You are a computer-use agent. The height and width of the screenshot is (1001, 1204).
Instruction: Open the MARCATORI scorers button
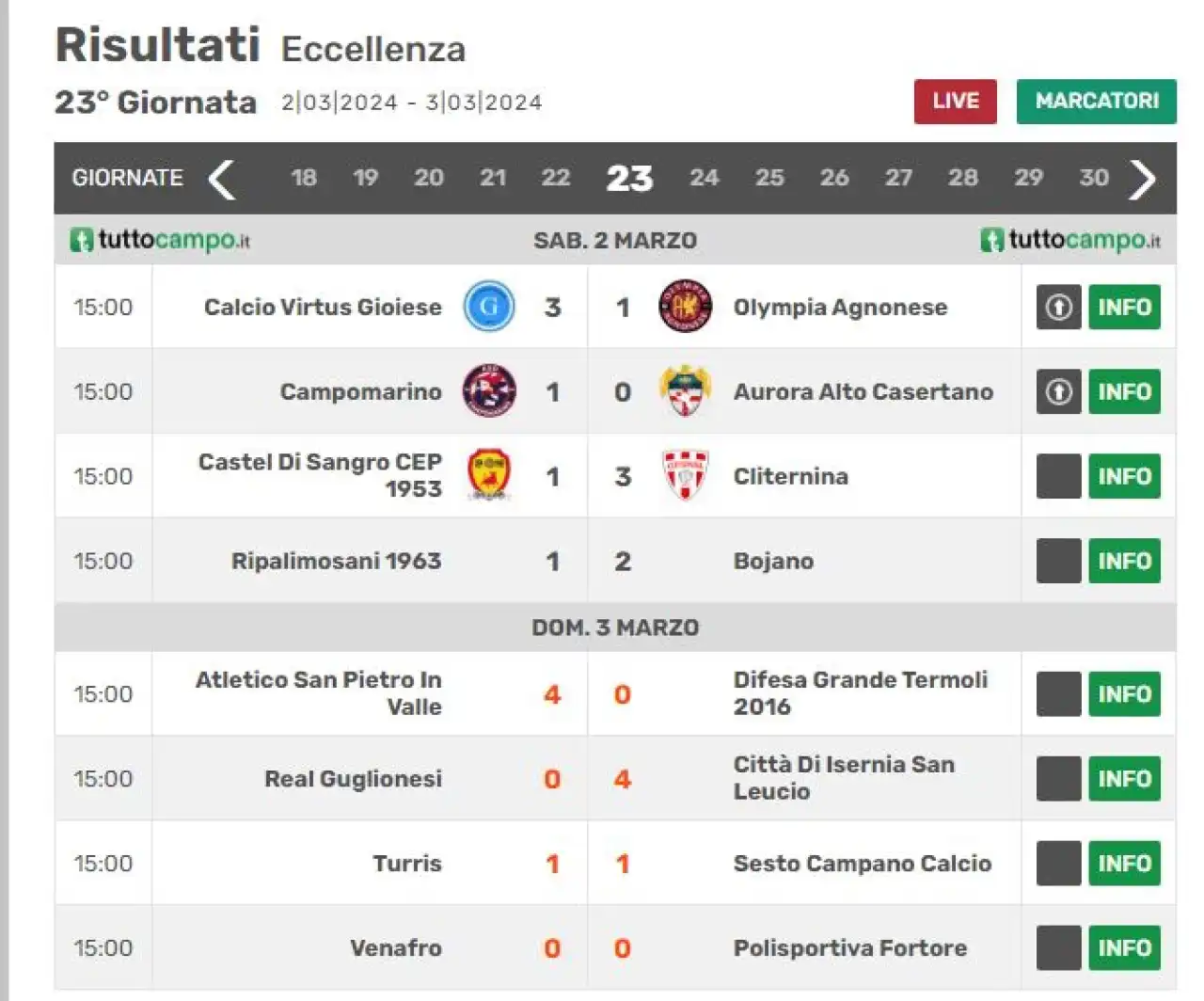1096,102
